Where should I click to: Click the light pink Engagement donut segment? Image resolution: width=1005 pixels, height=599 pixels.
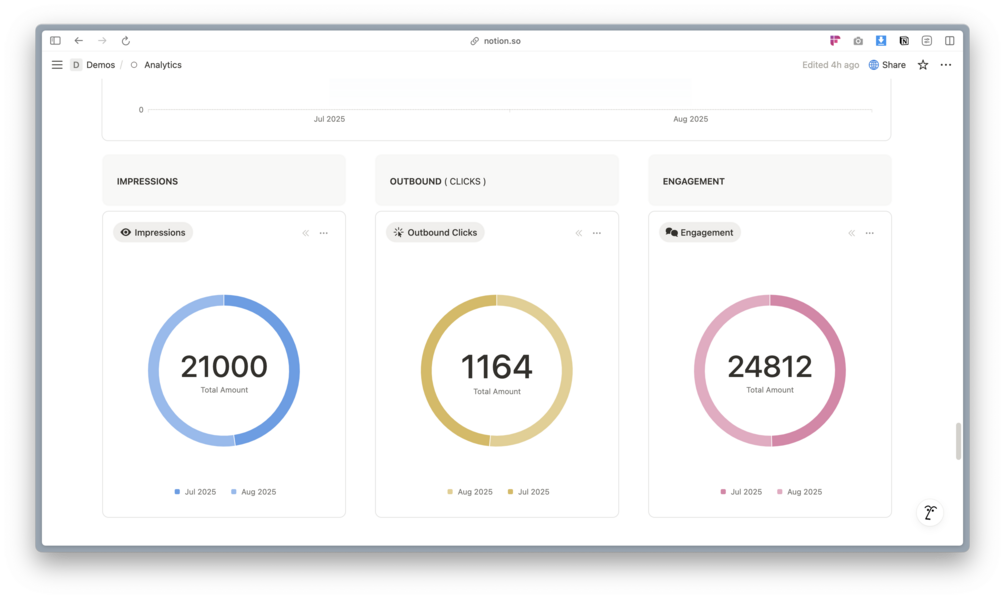coord(699,370)
